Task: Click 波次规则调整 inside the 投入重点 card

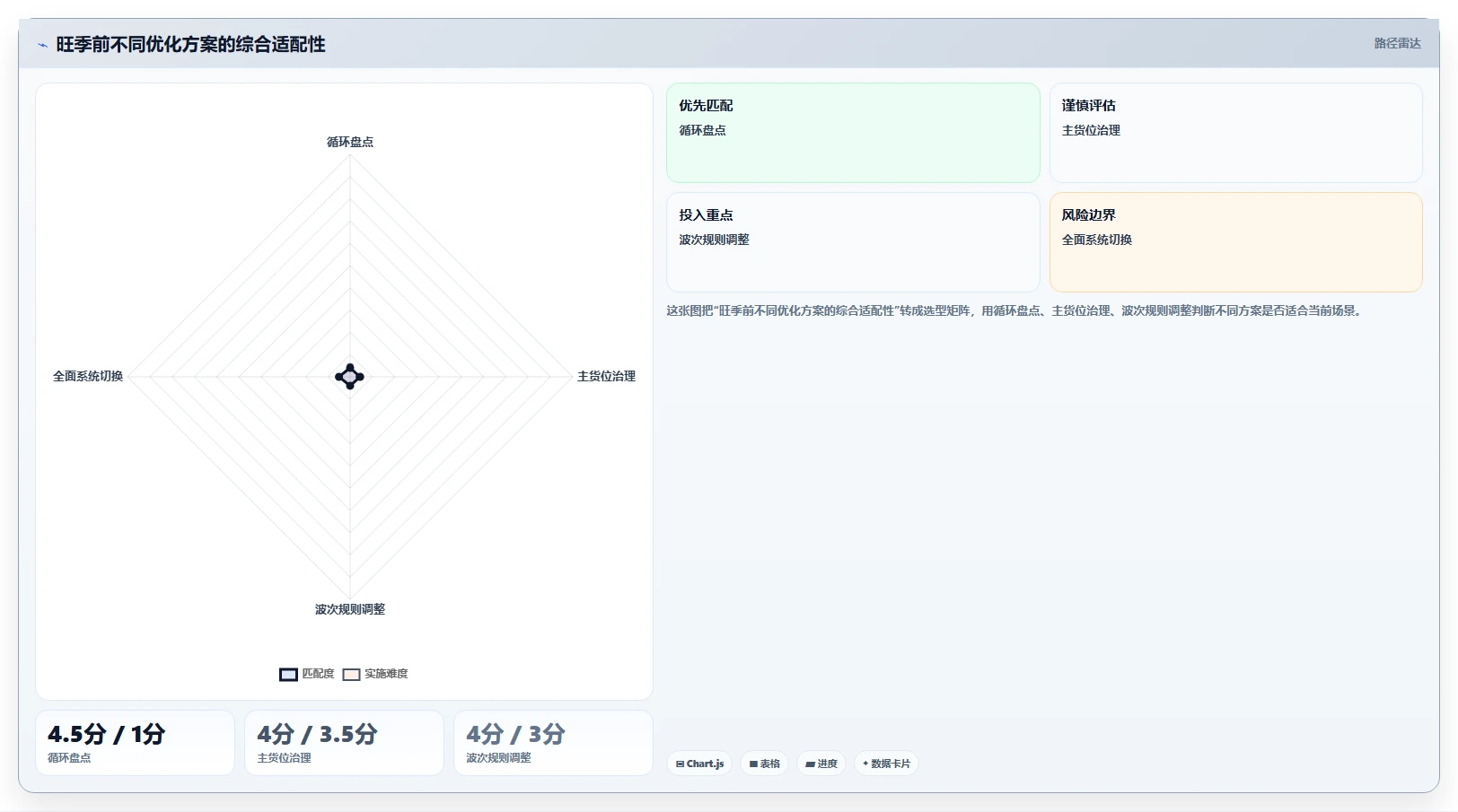Action: pos(714,240)
